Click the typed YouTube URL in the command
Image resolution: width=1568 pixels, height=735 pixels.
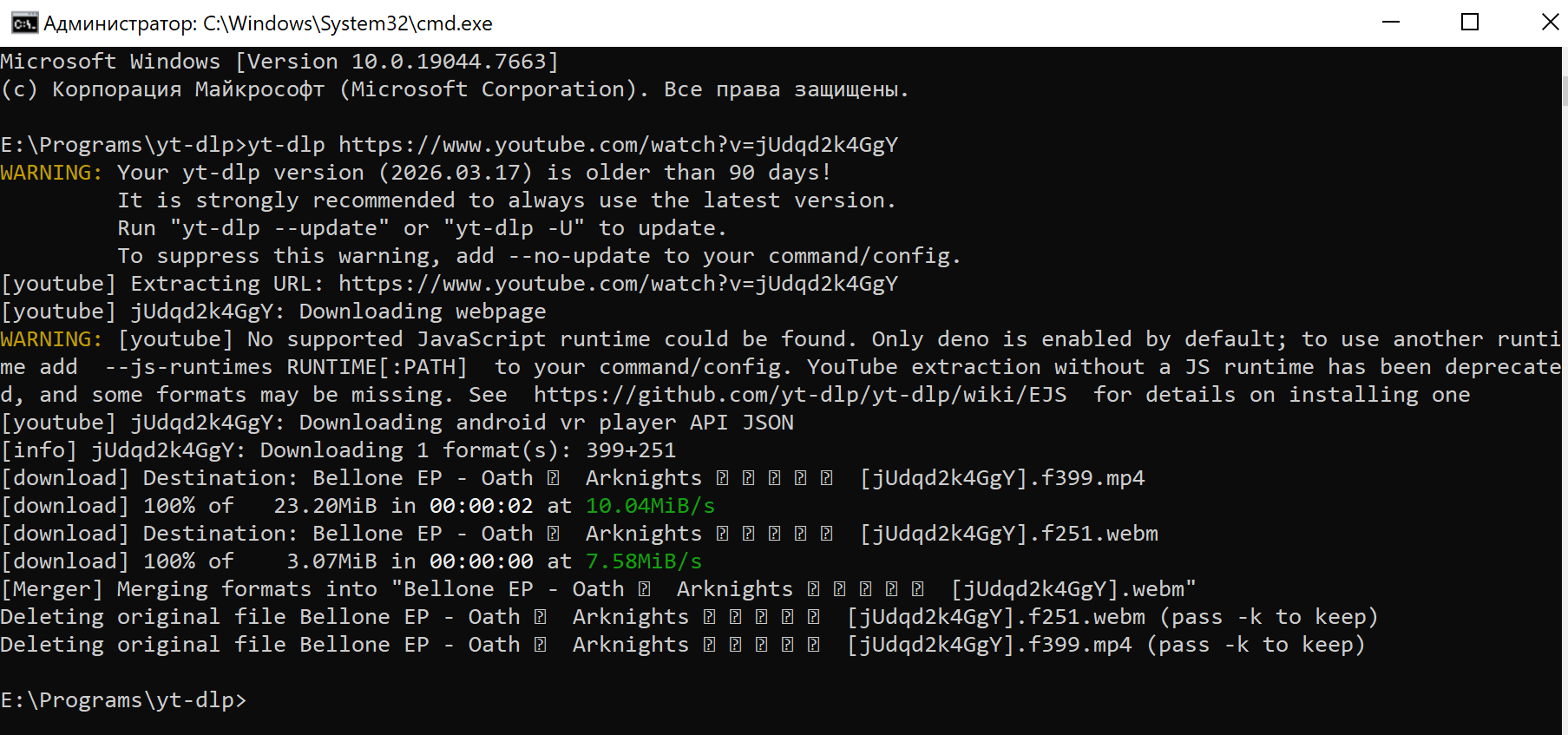pos(618,145)
